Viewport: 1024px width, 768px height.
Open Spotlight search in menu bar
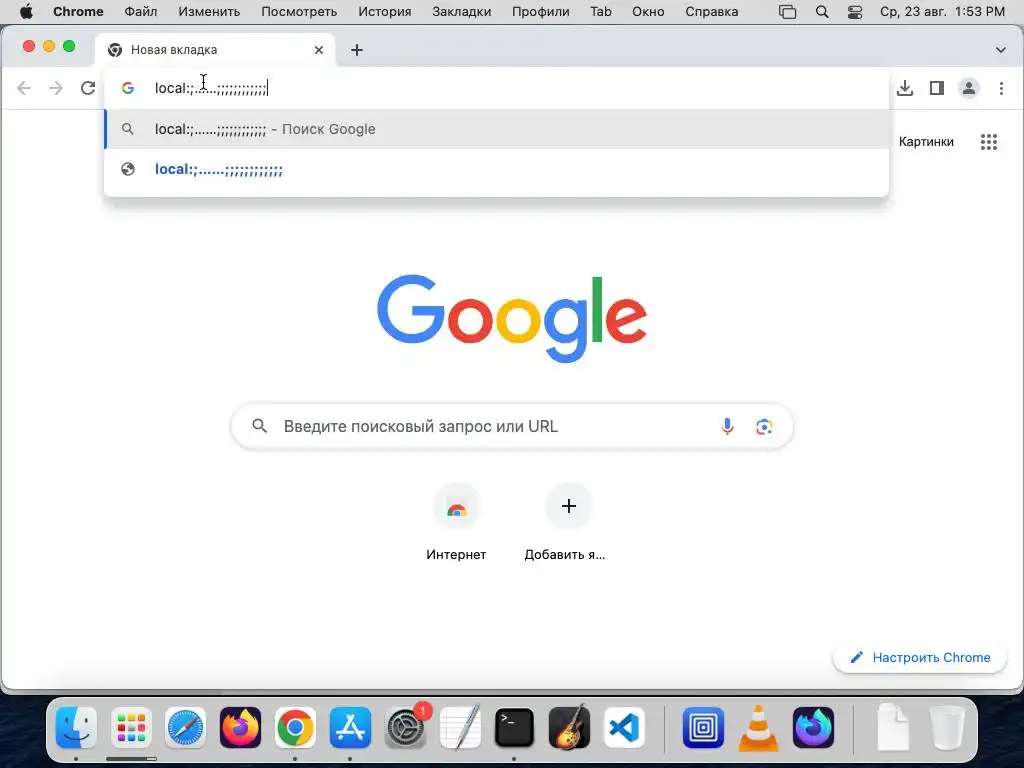pyautogui.click(x=822, y=12)
